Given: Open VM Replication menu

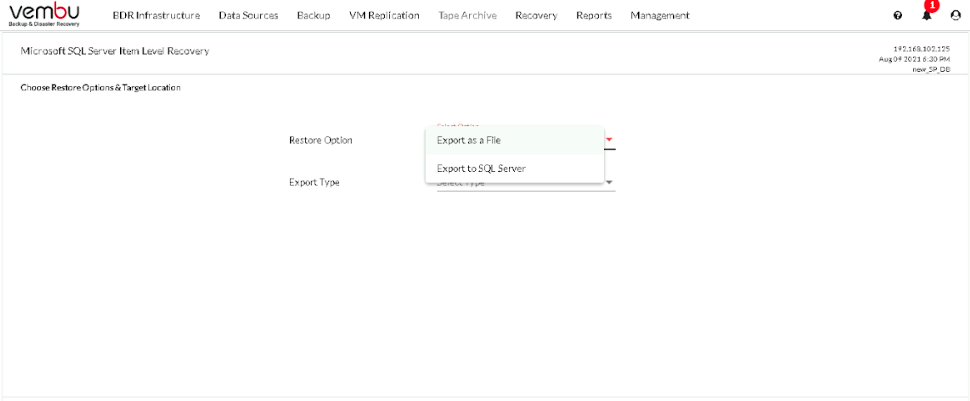Looking at the screenshot, I should 384,15.
